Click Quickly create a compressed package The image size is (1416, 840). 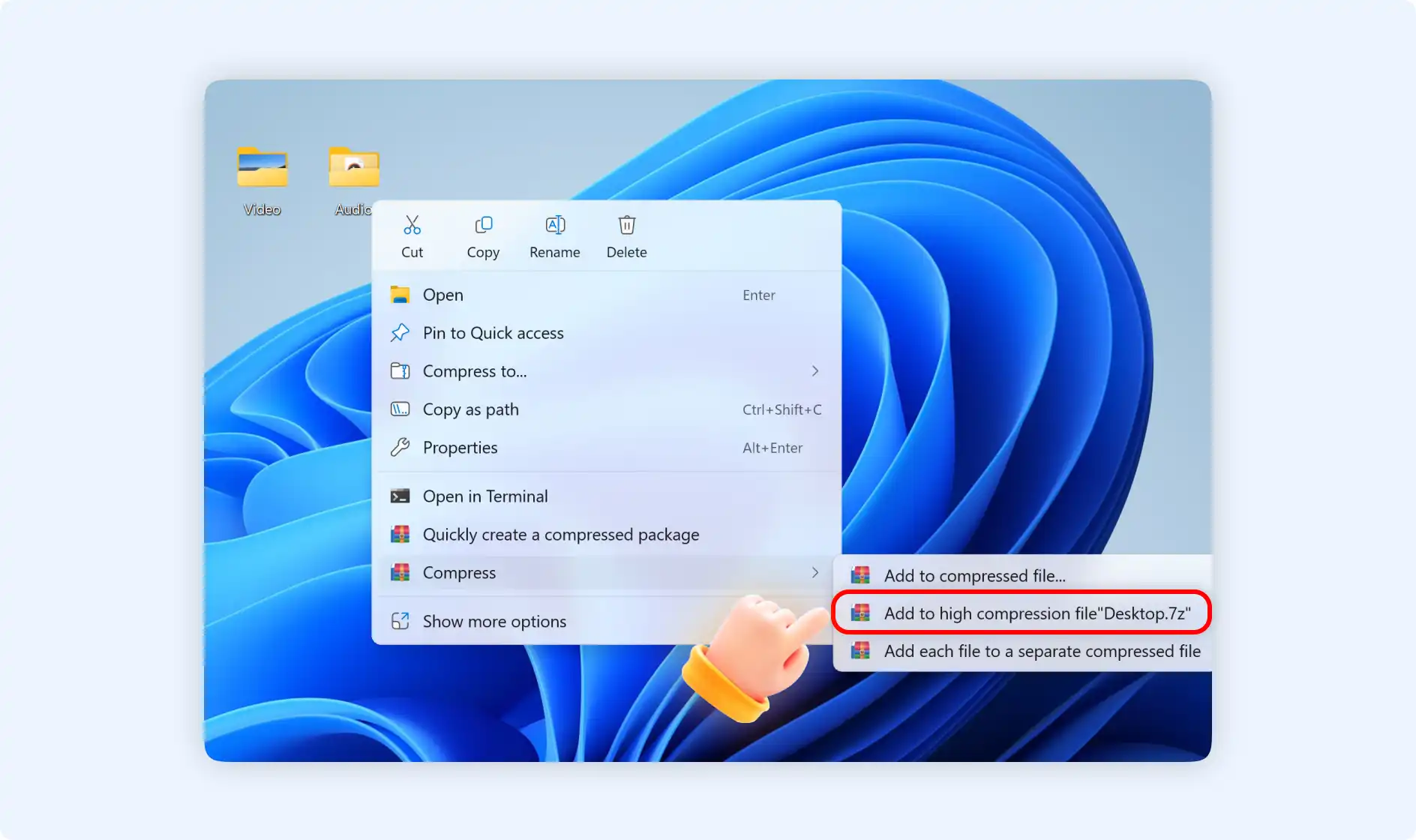(x=606, y=535)
